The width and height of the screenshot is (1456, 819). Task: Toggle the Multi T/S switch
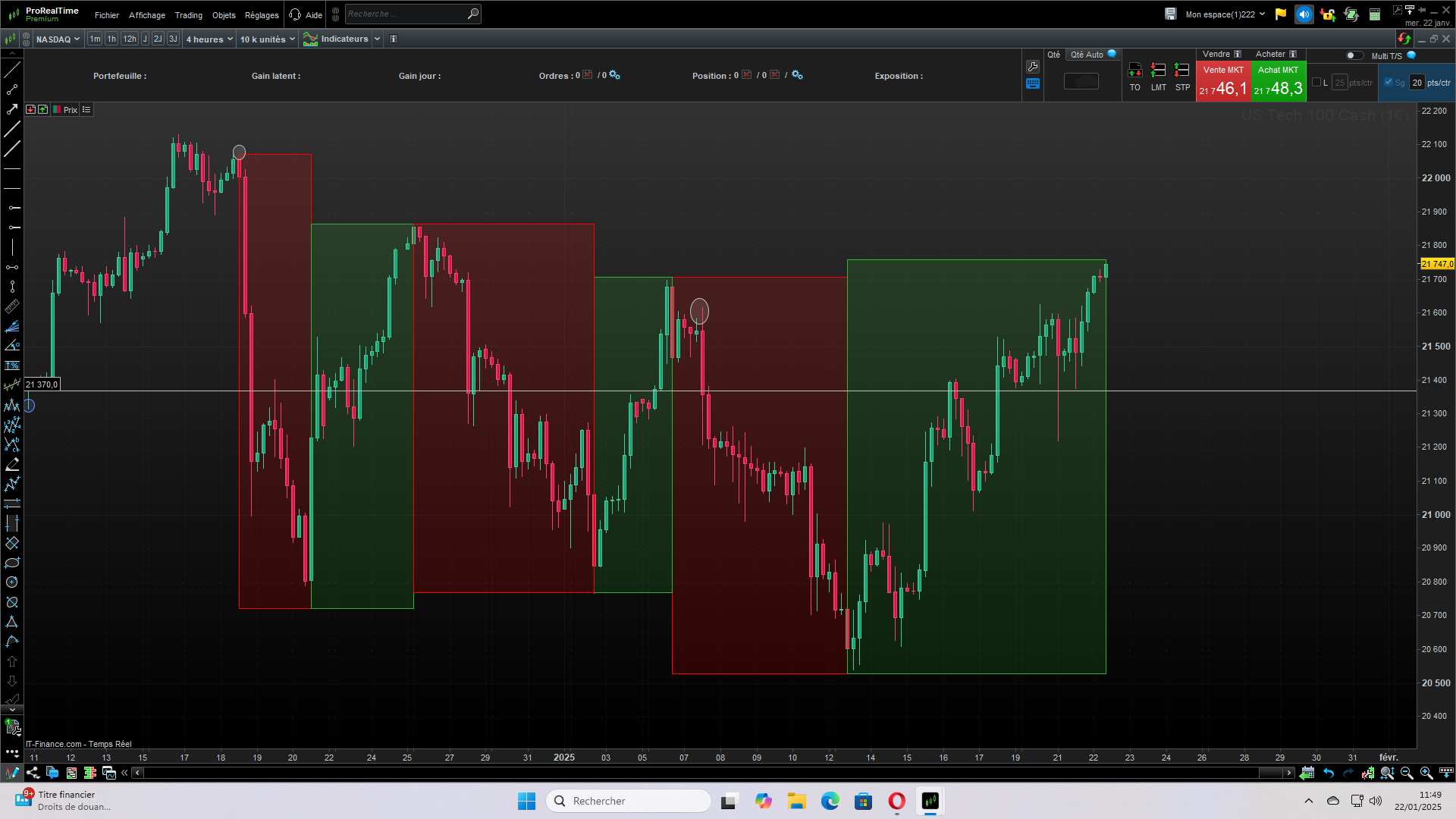coord(1354,55)
